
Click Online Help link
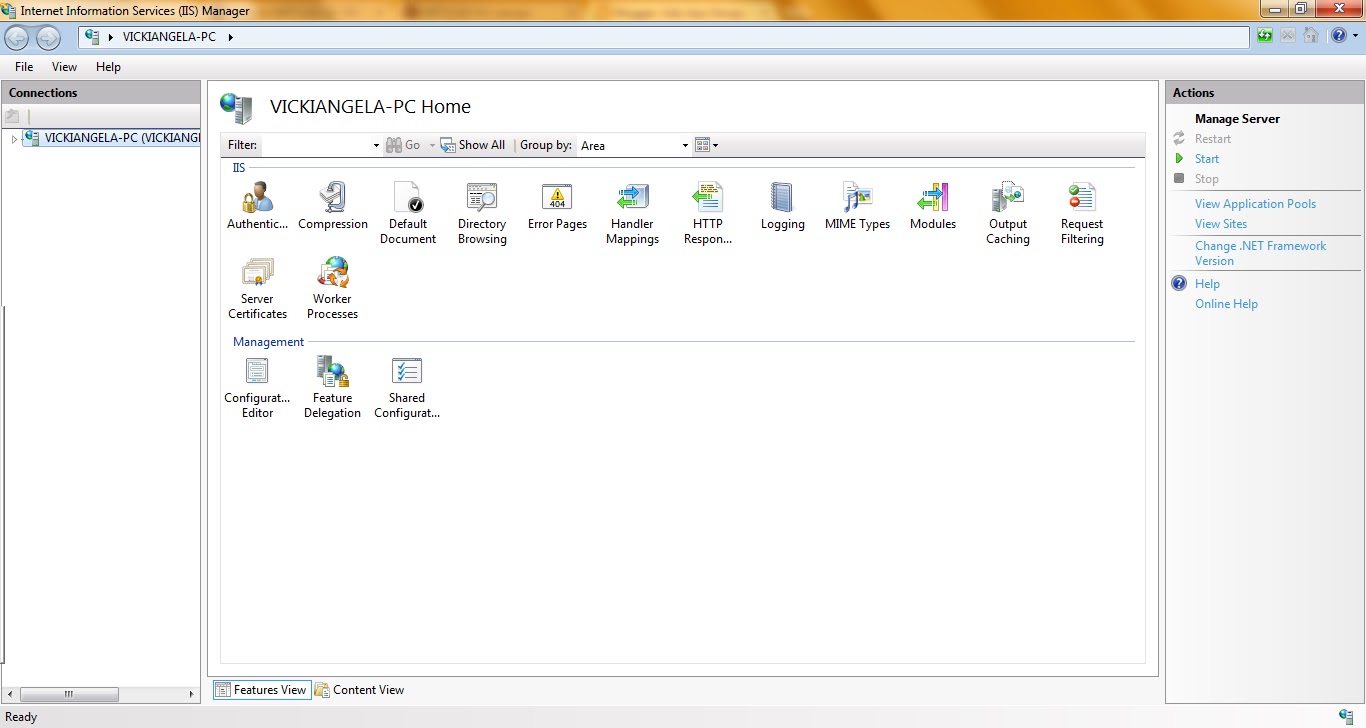(x=1226, y=304)
